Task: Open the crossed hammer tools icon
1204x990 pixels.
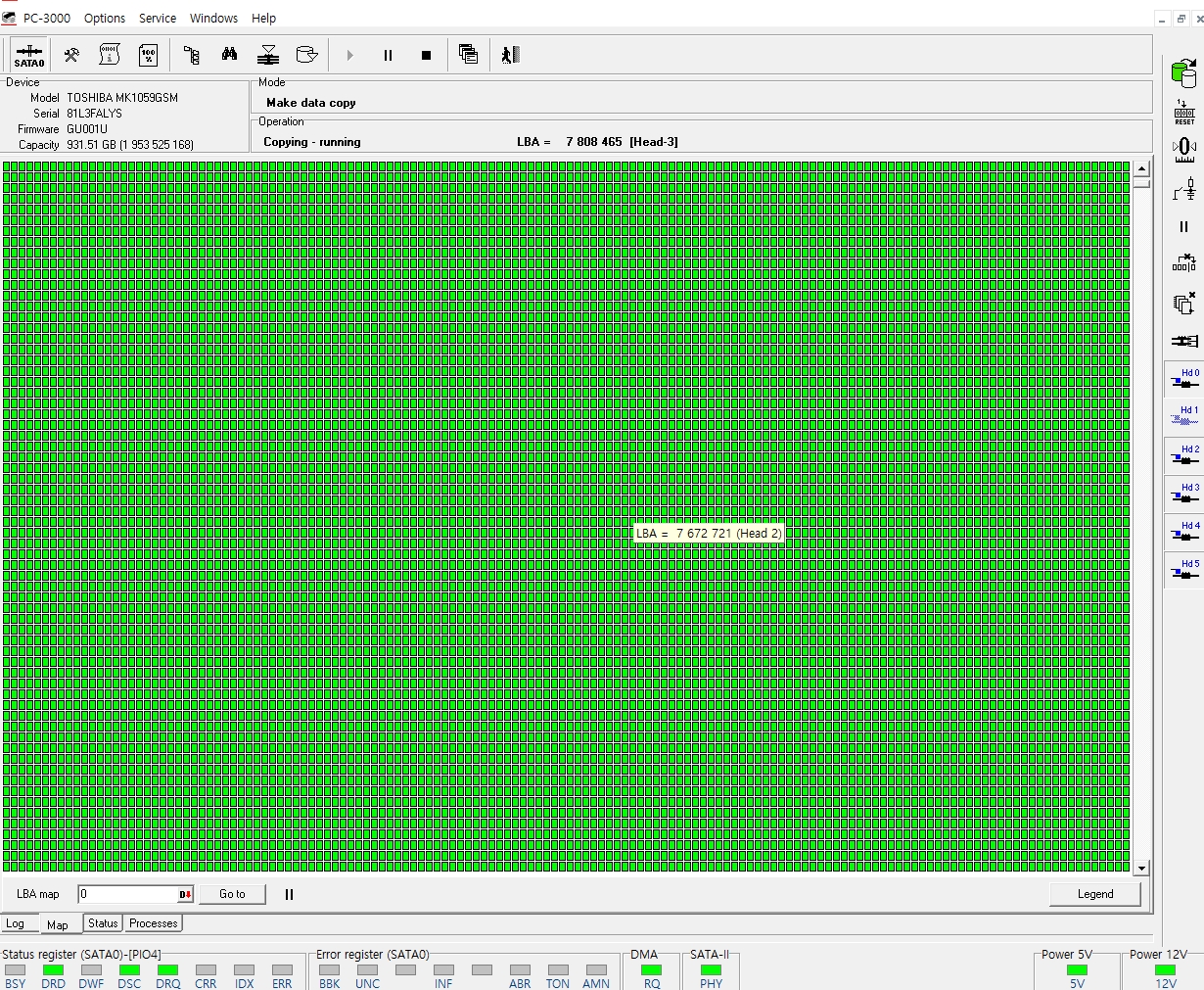Action: pyautogui.click(x=71, y=55)
